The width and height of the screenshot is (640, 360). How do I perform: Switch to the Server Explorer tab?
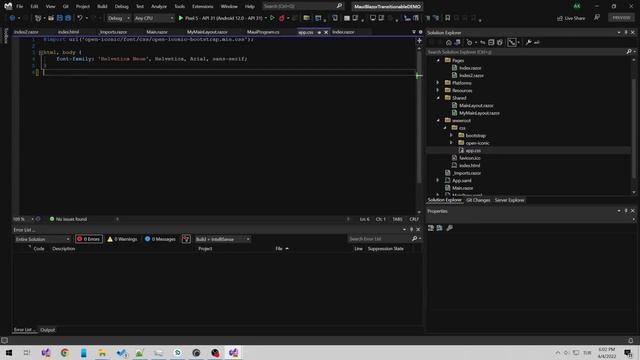click(509, 200)
